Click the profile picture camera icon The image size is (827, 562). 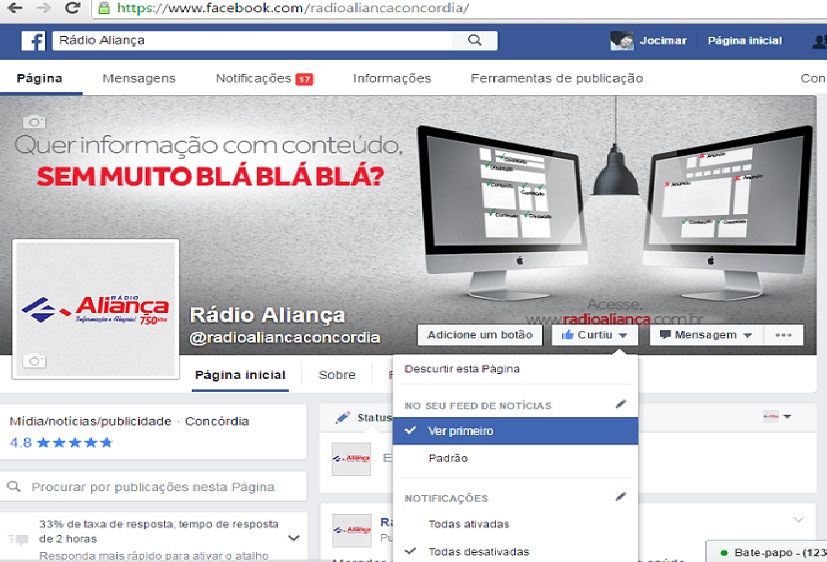click(x=34, y=361)
